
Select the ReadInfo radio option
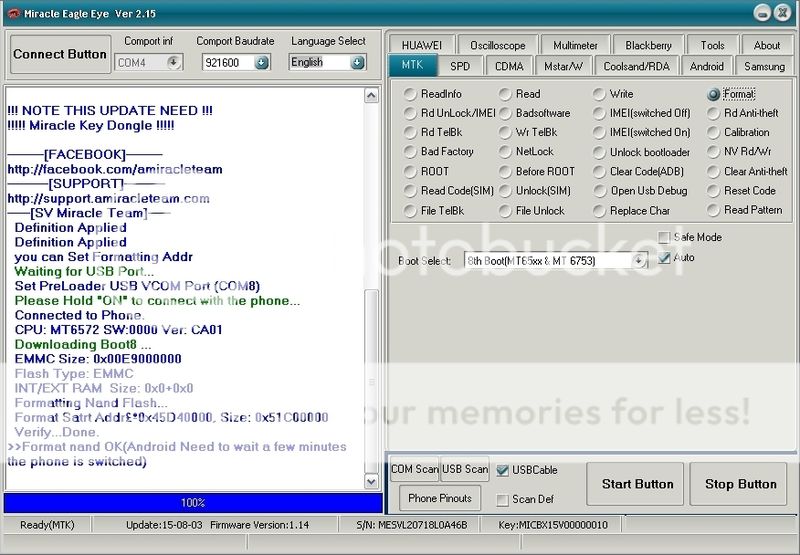click(433, 94)
